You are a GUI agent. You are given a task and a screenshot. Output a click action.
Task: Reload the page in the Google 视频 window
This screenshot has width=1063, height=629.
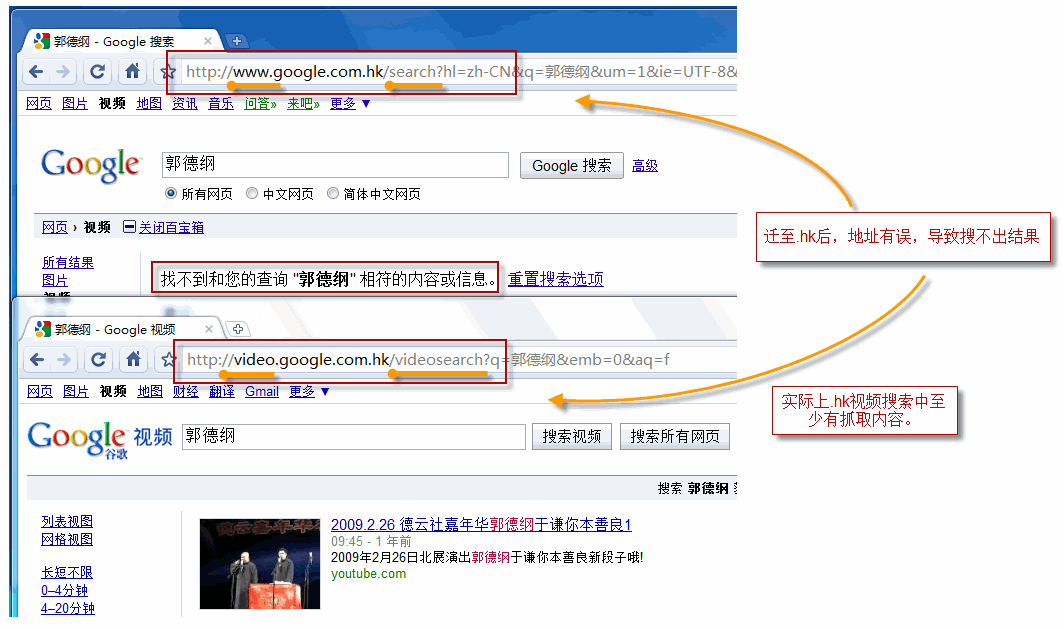pos(99,359)
